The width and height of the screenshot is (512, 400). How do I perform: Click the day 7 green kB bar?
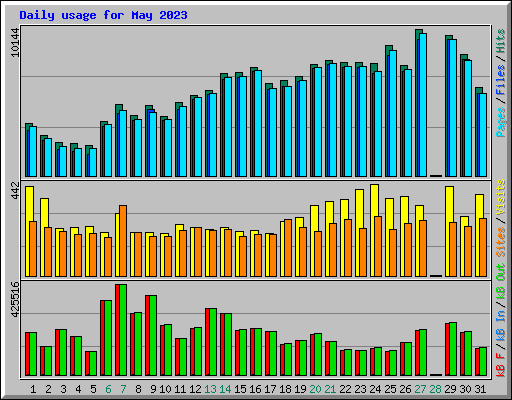(123, 330)
